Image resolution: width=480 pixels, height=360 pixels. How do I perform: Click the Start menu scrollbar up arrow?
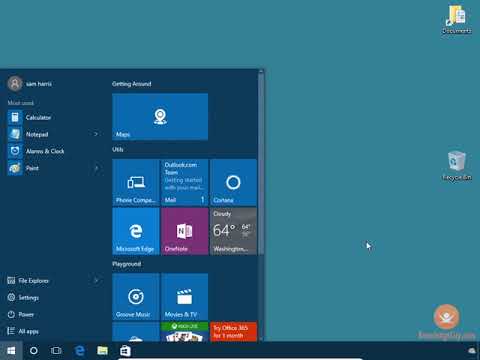tap(261, 71)
